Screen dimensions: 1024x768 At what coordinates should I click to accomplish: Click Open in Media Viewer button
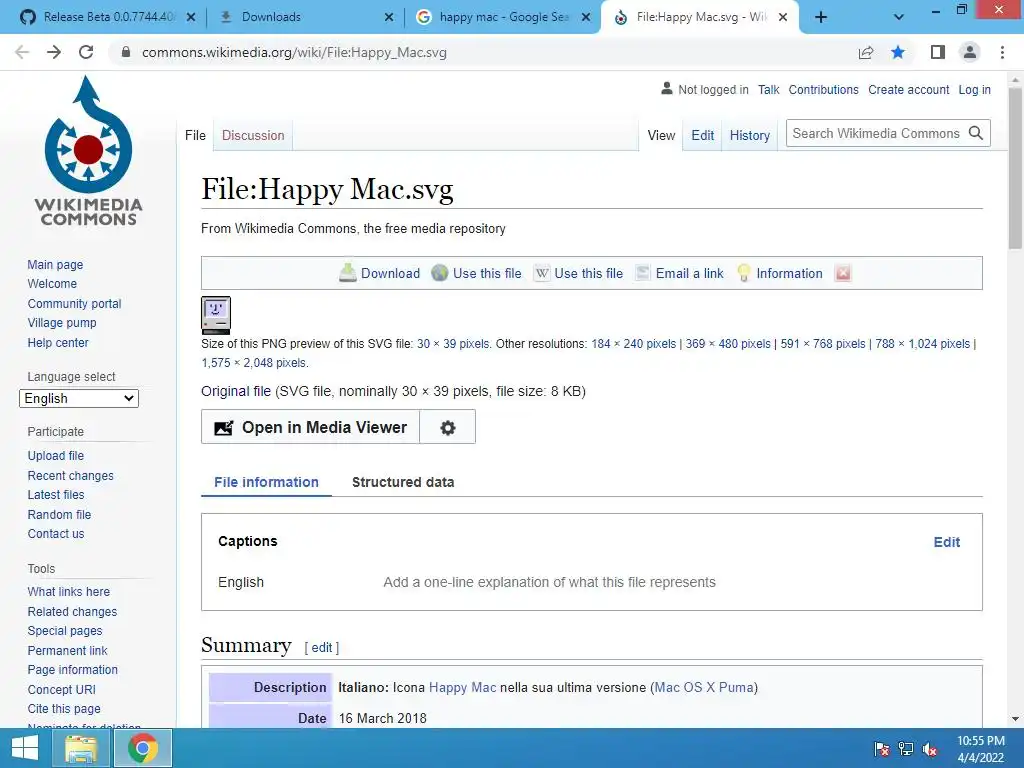pos(311,427)
